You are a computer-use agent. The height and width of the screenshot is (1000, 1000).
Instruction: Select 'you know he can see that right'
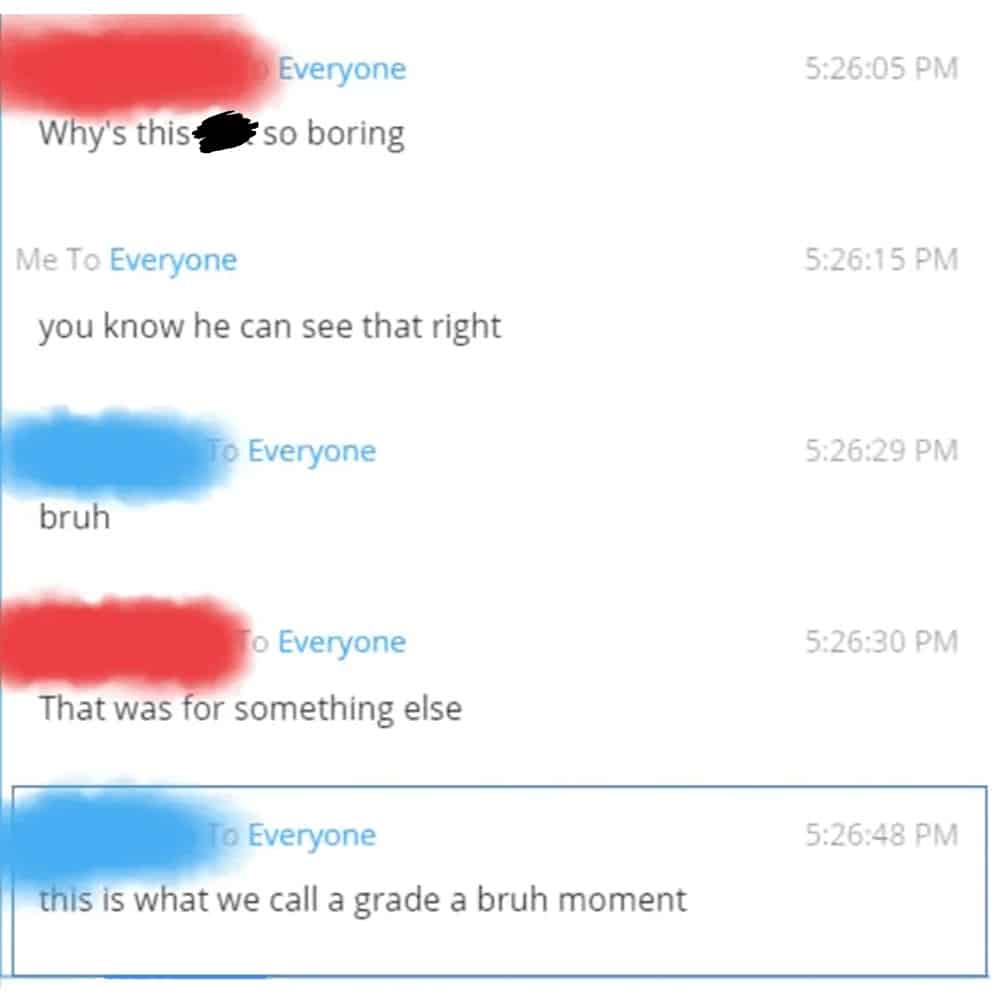click(270, 326)
